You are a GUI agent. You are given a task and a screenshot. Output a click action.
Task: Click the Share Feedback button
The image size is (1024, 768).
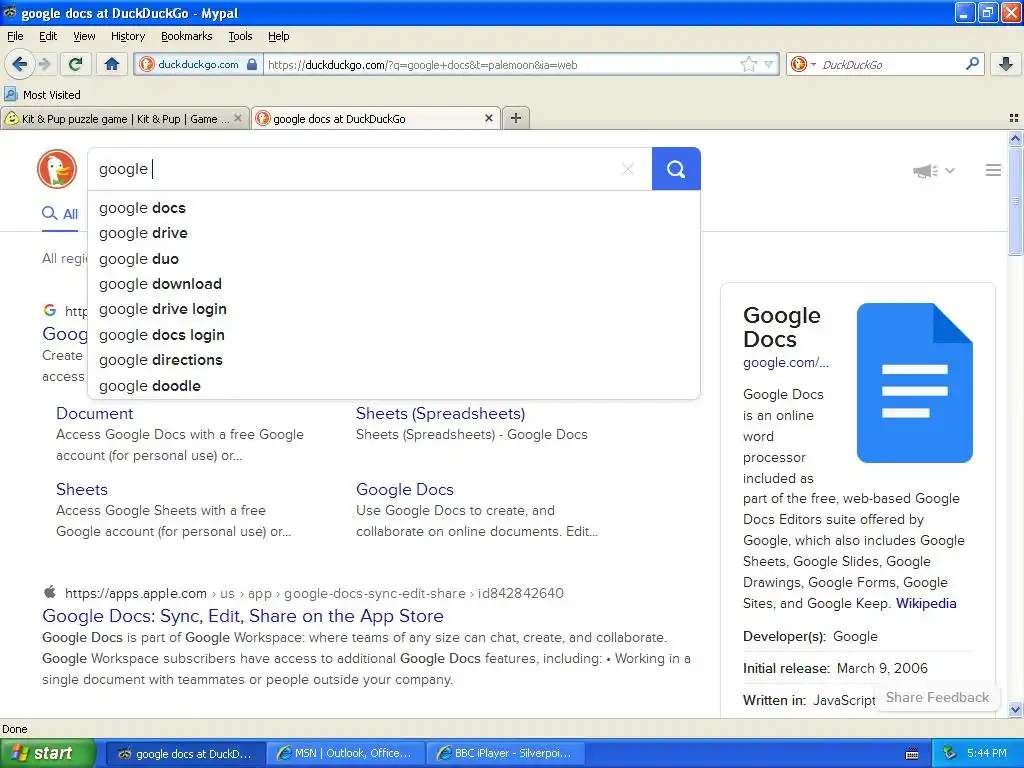click(x=937, y=697)
